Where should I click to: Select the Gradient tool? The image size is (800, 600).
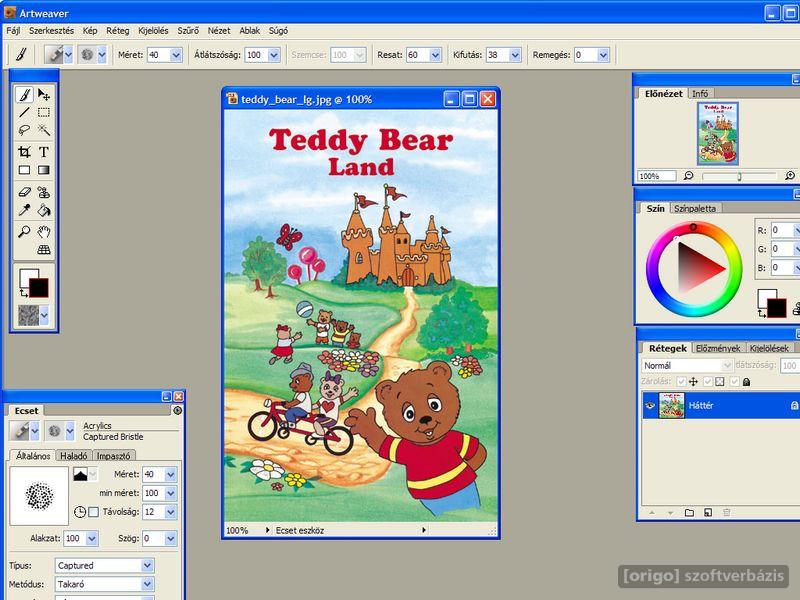click(44, 170)
